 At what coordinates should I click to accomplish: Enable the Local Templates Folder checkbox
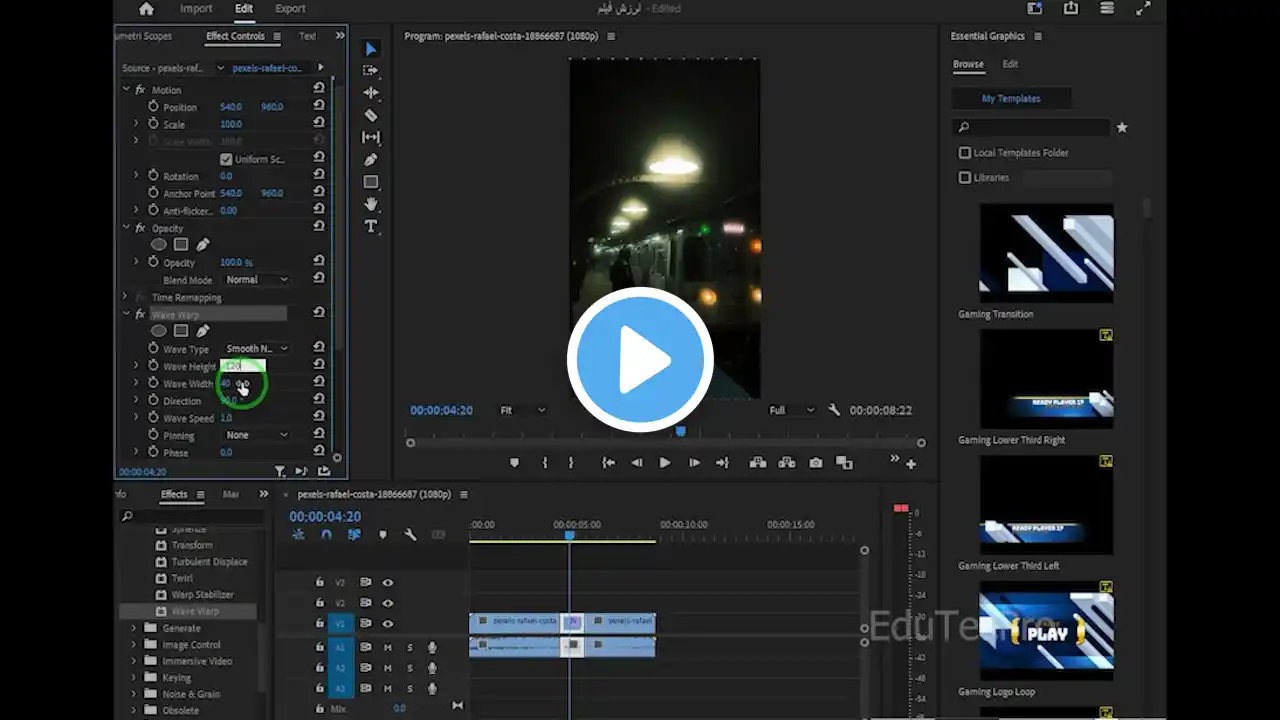pos(965,153)
